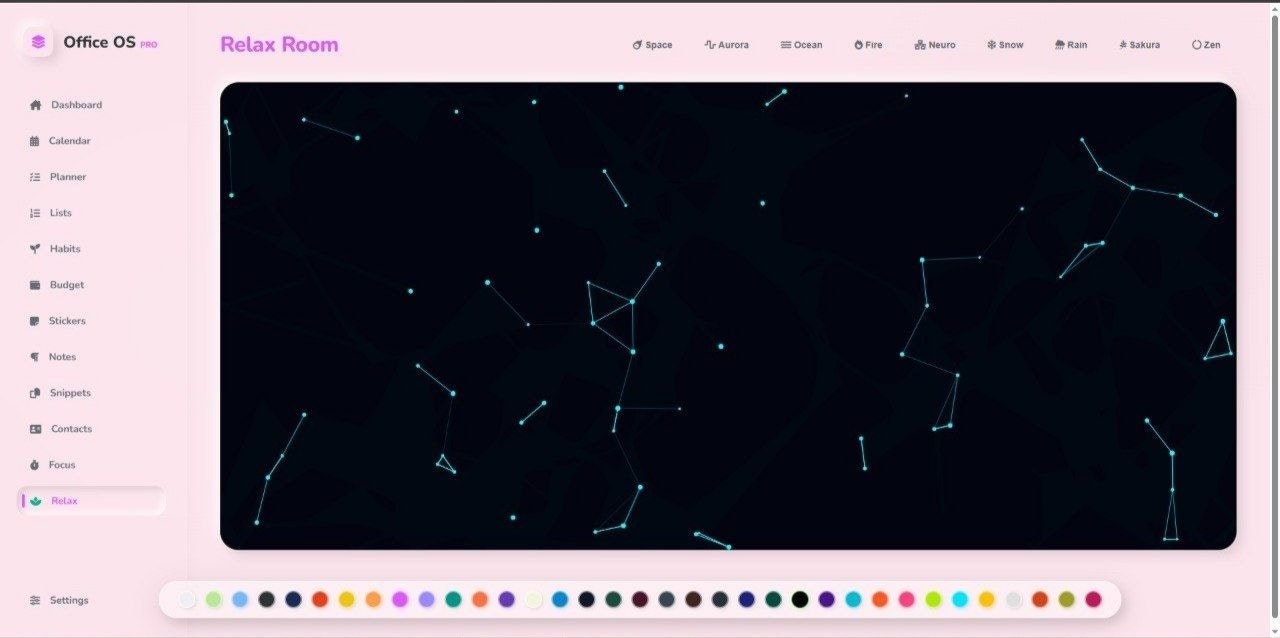Image resolution: width=1280 pixels, height=638 pixels.
Task: Select the Ocean theme
Action: point(802,45)
